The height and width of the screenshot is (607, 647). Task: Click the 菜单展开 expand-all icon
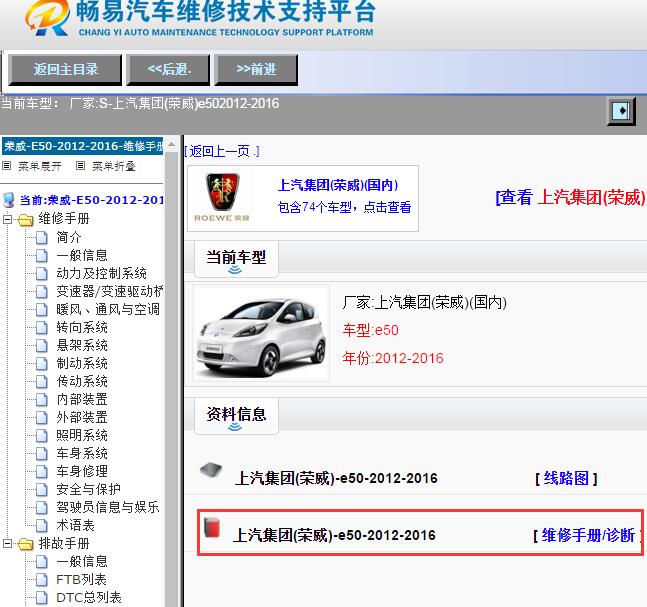[x=6, y=166]
